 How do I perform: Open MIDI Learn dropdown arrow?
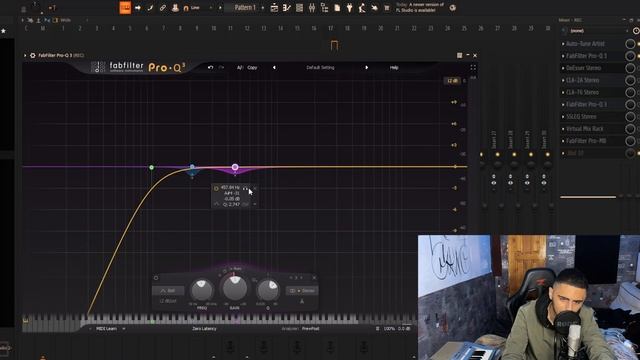(124, 329)
